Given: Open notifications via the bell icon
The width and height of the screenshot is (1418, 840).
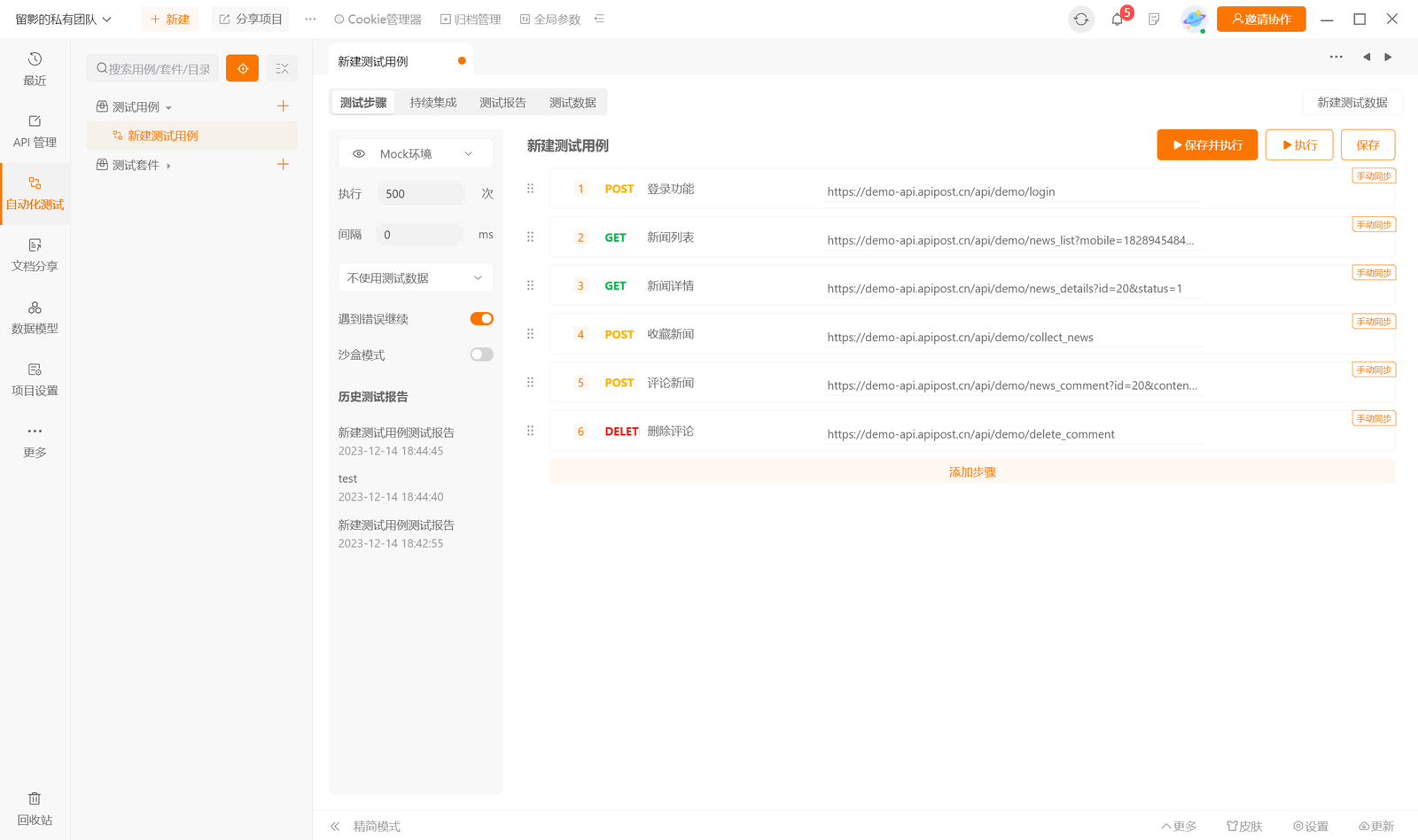Looking at the screenshot, I should click(1118, 19).
